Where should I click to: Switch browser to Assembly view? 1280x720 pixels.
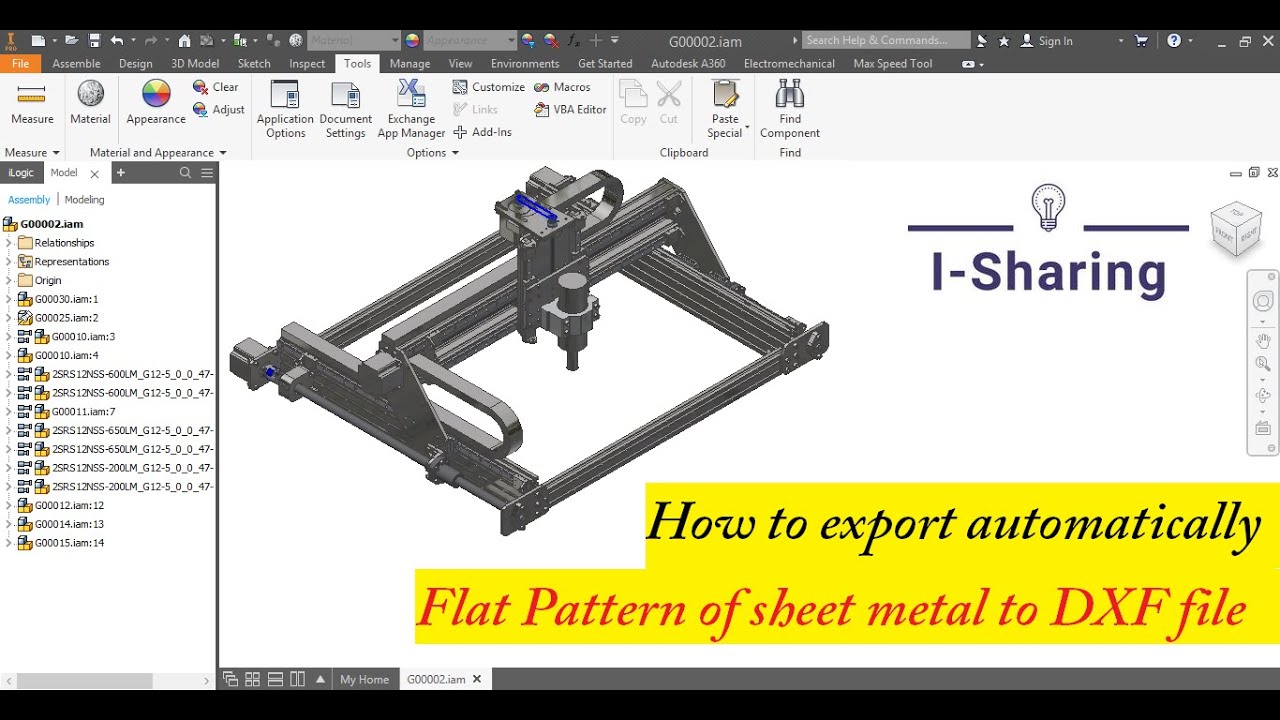click(29, 200)
